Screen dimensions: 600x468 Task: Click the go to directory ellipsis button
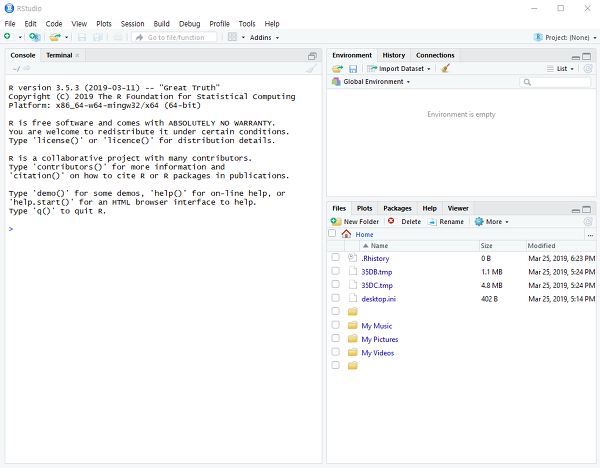point(590,235)
